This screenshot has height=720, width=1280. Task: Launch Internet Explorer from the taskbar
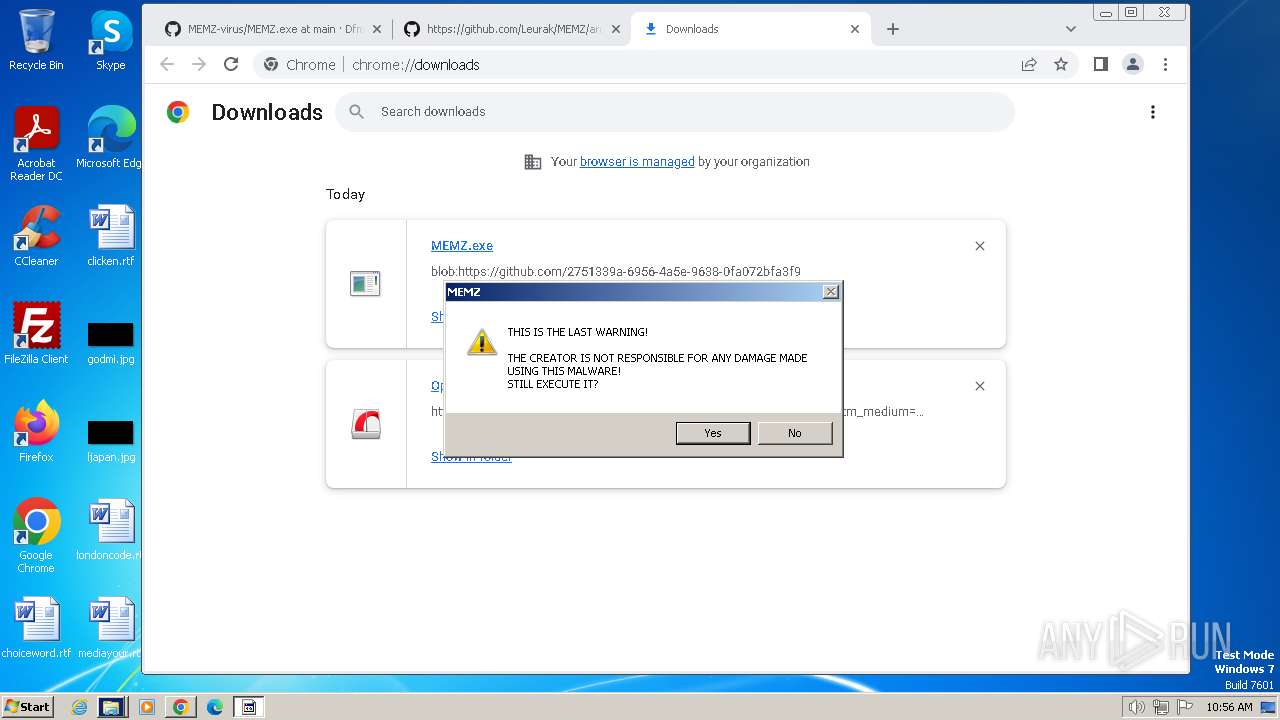pyautogui.click(x=80, y=707)
